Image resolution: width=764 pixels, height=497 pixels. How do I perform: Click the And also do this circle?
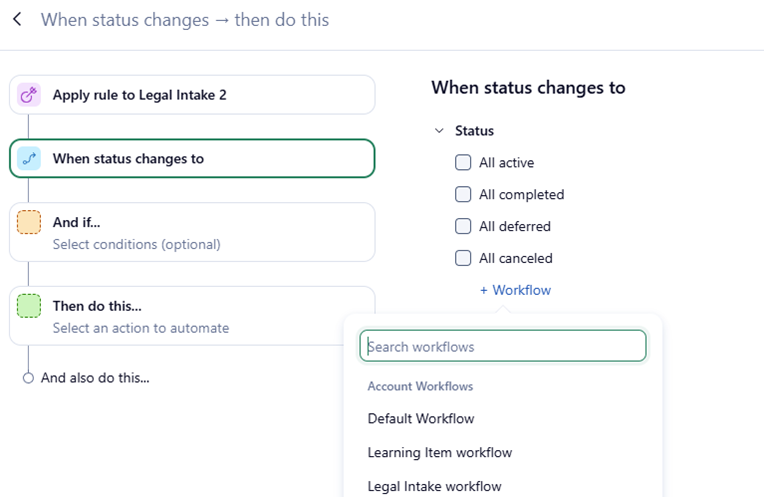coord(29,378)
